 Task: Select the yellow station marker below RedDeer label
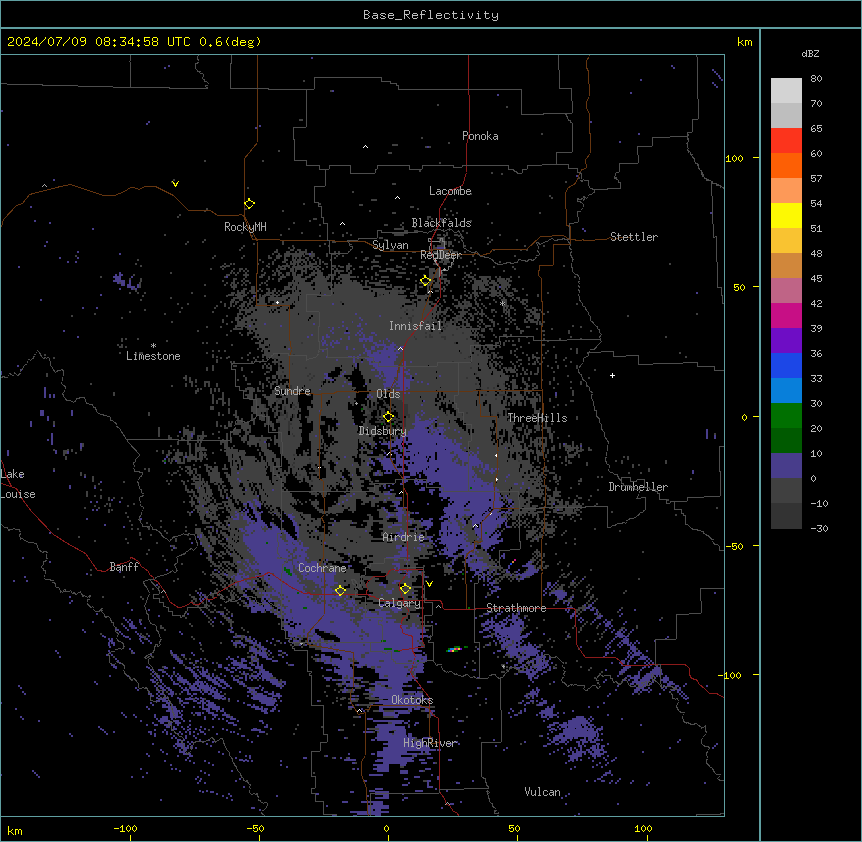click(426, 281)
